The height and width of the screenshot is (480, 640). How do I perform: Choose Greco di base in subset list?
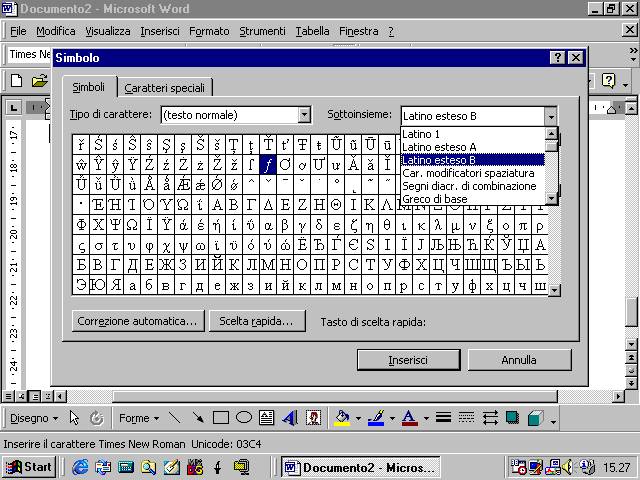[x=473, y=199]
